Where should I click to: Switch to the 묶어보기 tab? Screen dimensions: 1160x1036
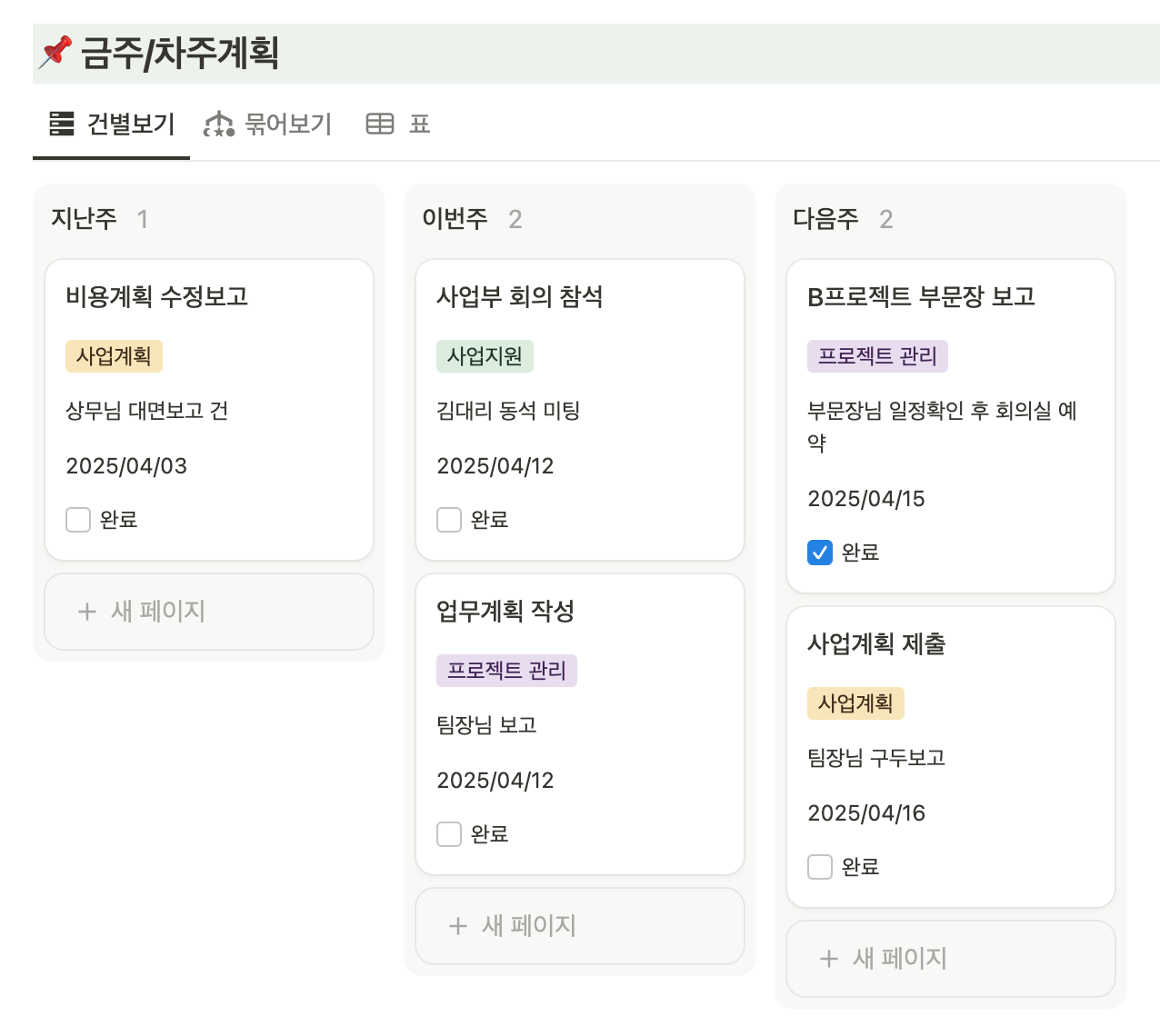(267, 125)
